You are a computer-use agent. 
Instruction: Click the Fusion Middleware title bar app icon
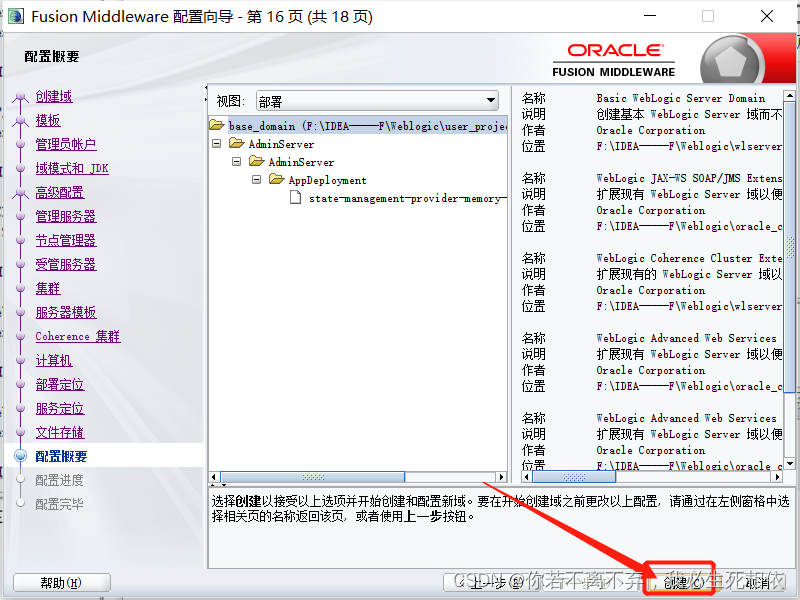coord(15,16)
